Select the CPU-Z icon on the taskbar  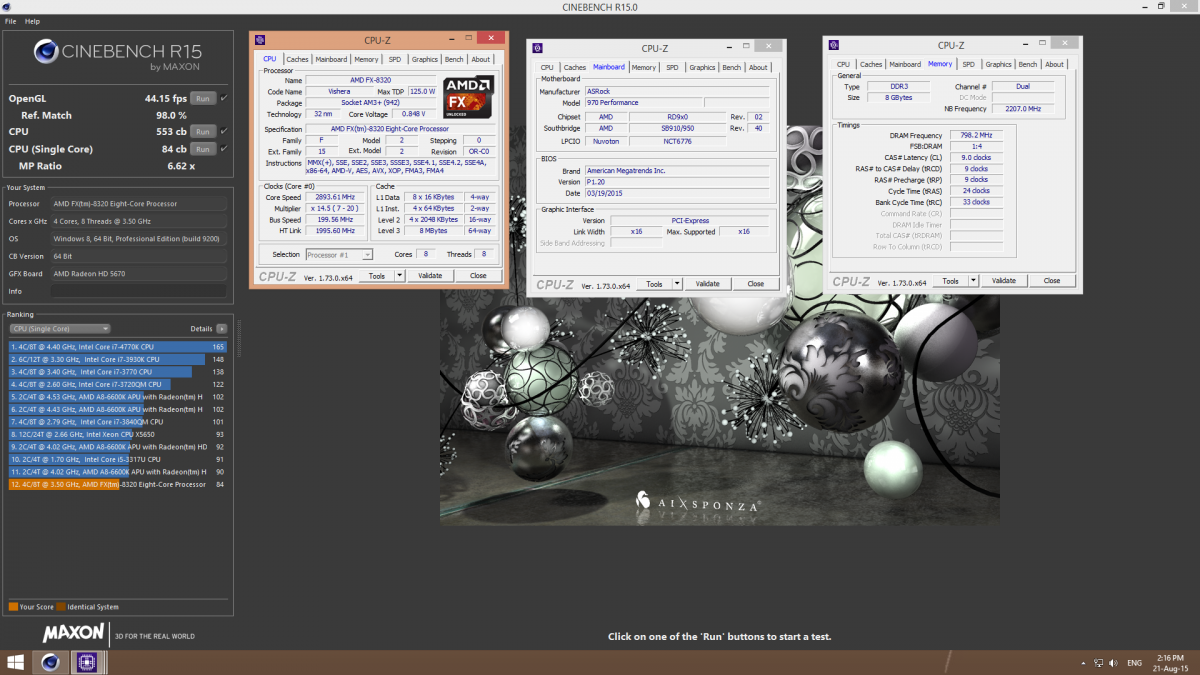click(x=85, y=662)
